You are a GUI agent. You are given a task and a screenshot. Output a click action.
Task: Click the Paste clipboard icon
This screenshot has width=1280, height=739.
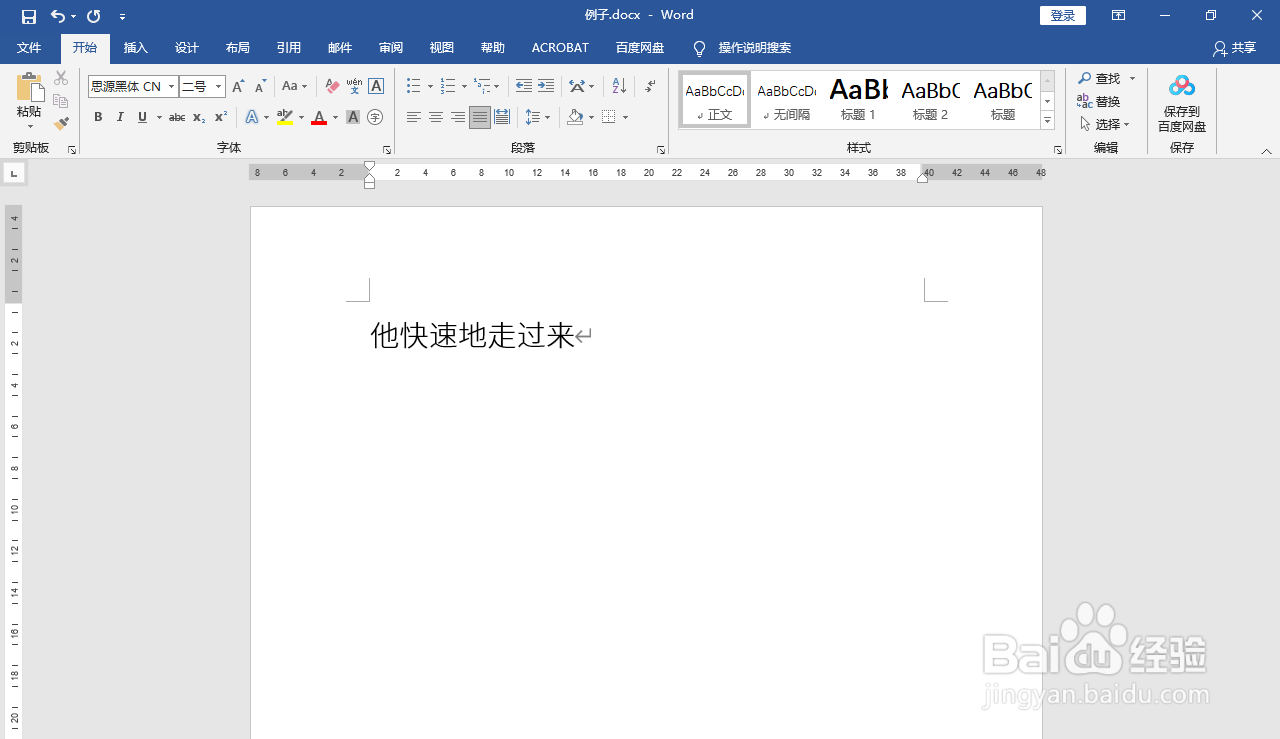coord(29,88)
